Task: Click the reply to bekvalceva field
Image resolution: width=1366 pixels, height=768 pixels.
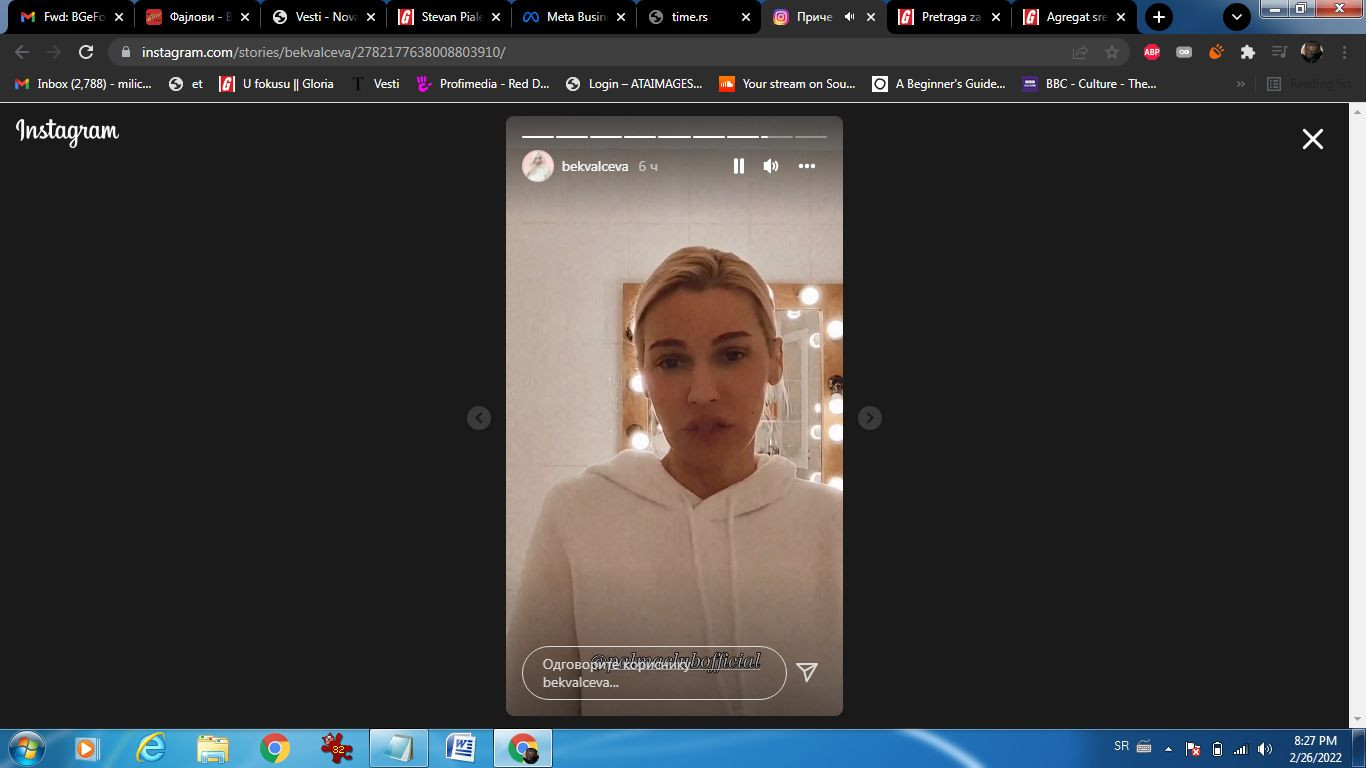Action: click(x=653, y=673)
